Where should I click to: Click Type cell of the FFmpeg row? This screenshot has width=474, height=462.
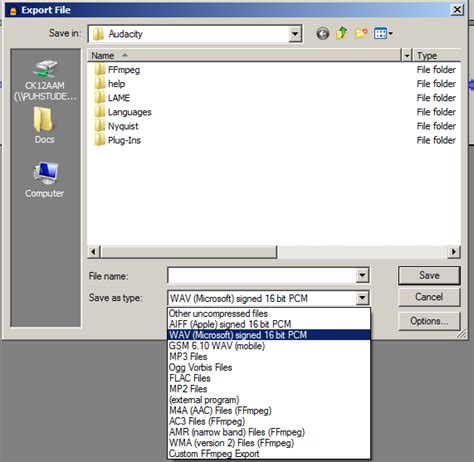tap(436, 70)
